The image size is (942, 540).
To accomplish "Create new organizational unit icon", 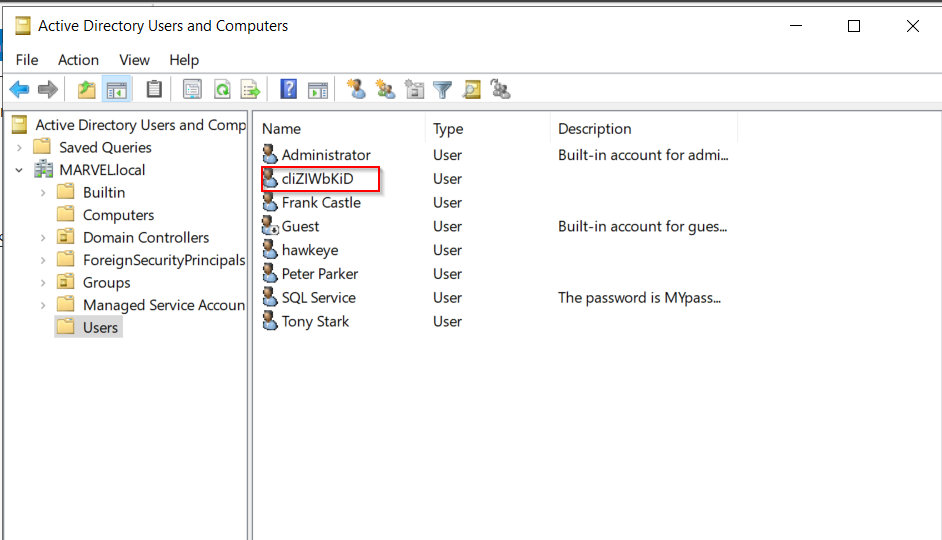I will pos(414,89).
